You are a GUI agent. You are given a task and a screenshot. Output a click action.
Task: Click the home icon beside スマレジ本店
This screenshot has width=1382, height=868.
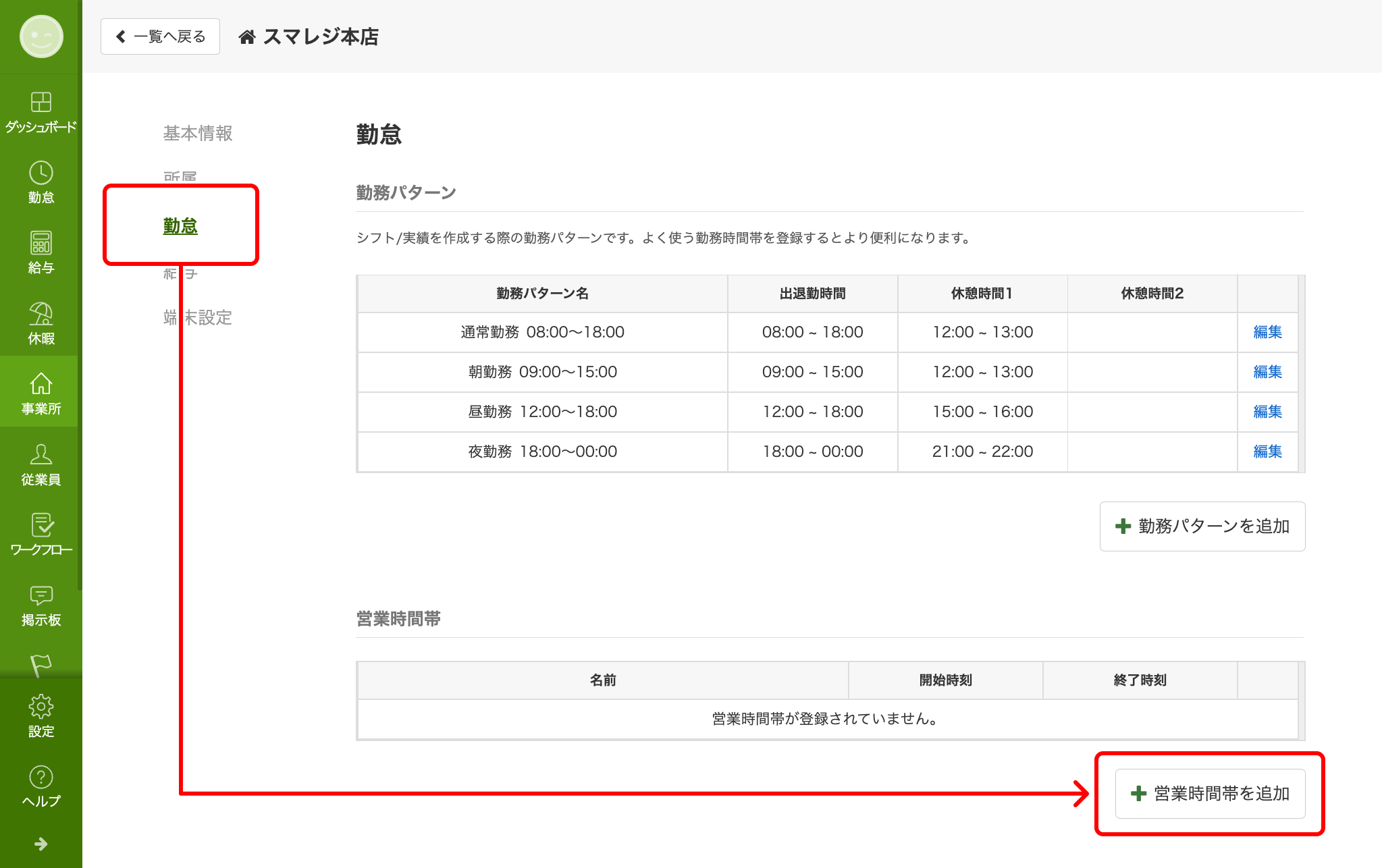pyautogui.click(x=247, y=36)
